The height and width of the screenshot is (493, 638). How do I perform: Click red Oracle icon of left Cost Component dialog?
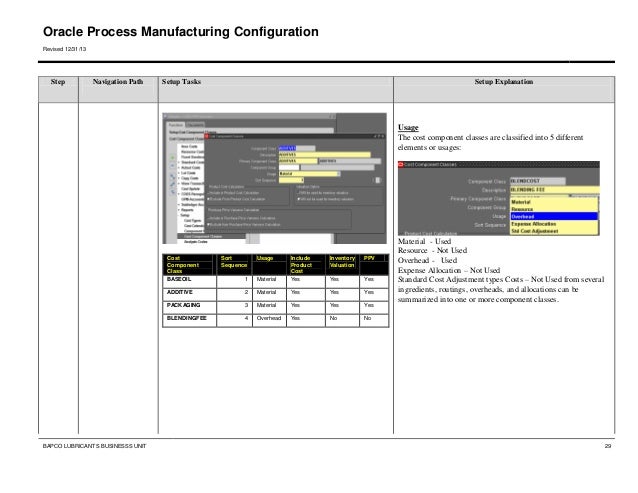207,136
